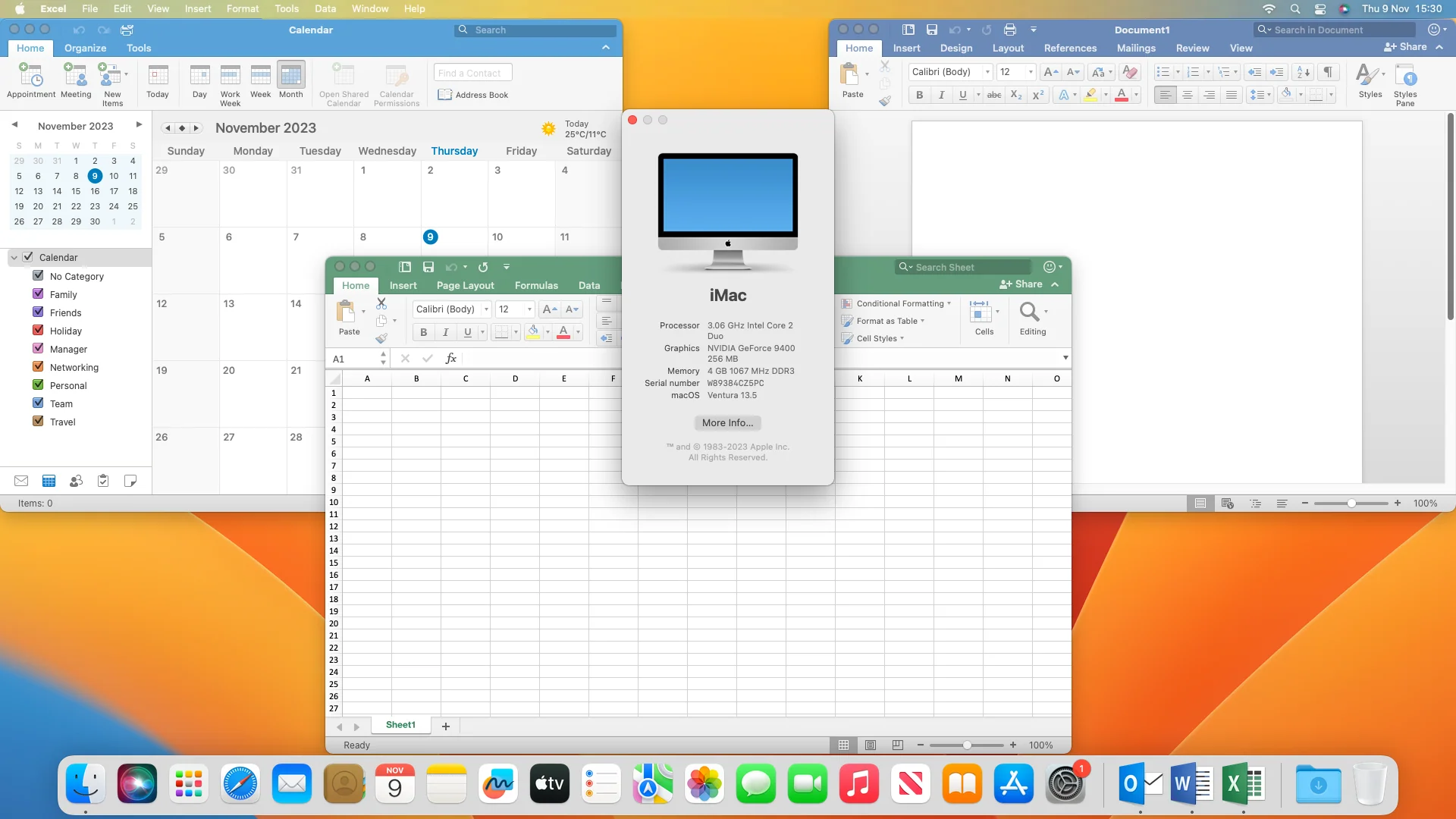1456x819 pixels.
Task: Save the Excel workbook using toolbar icon
Action: click(x=428, y=267)
